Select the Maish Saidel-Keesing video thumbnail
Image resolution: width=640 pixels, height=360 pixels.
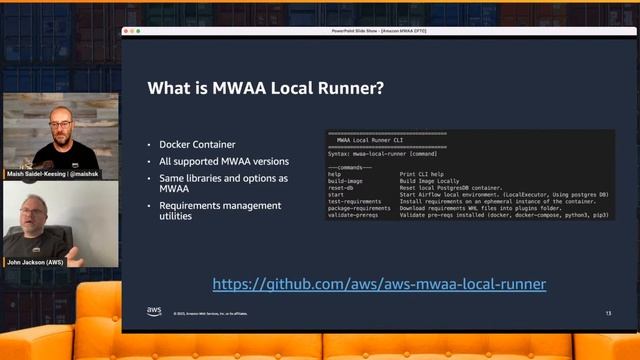[61, 136]
